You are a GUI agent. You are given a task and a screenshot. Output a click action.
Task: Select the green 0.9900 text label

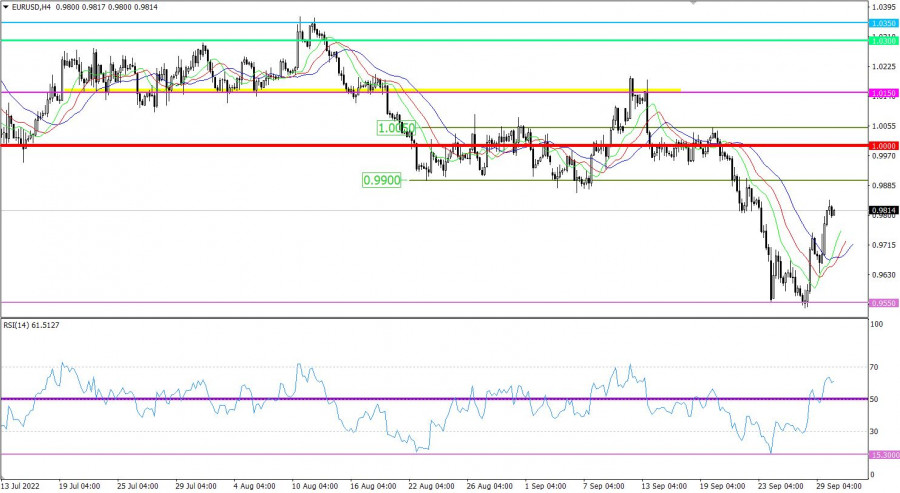coord(380,180)
